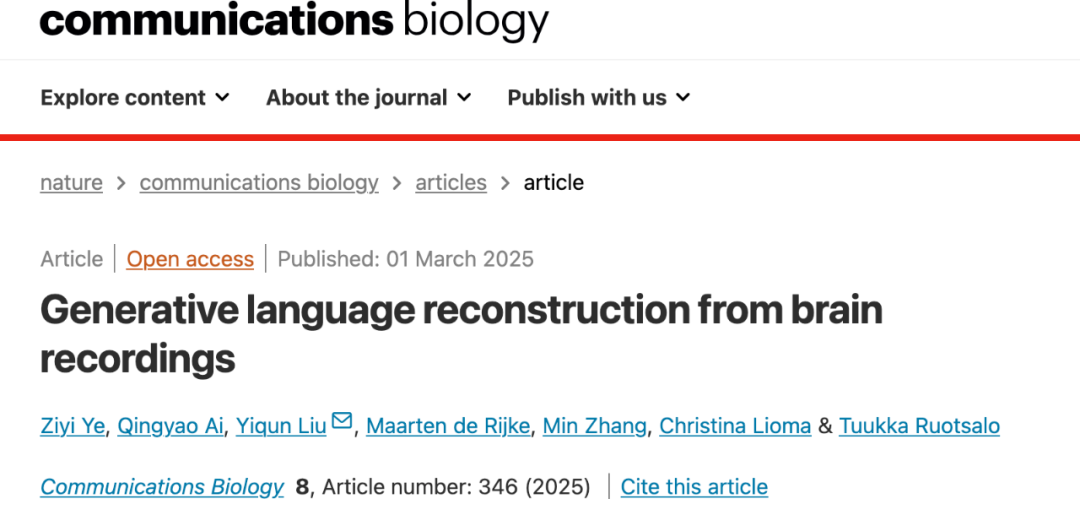This screenshot has width=1080, height=515.
Task: Open the italic Communications Biology journal link
Action: coord(162,487)
